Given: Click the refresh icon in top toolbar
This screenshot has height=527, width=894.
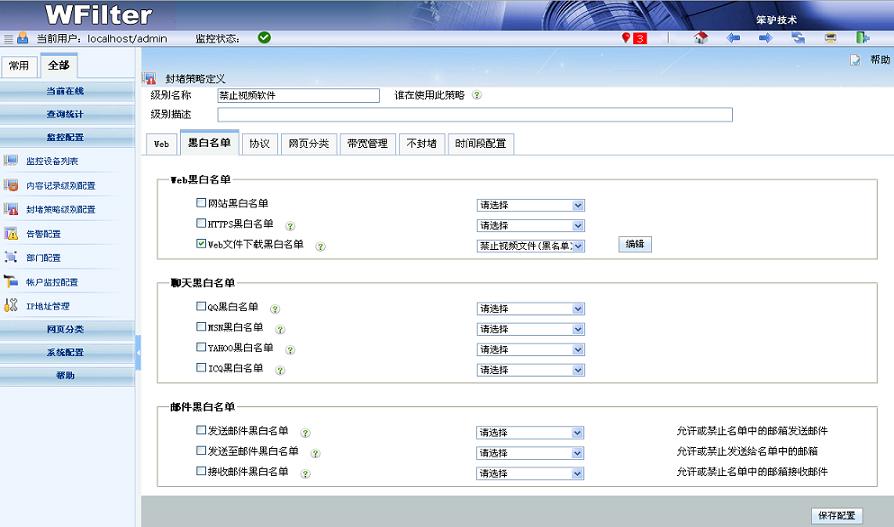Looking at the screenshot, I should click(x=798, y=38).
